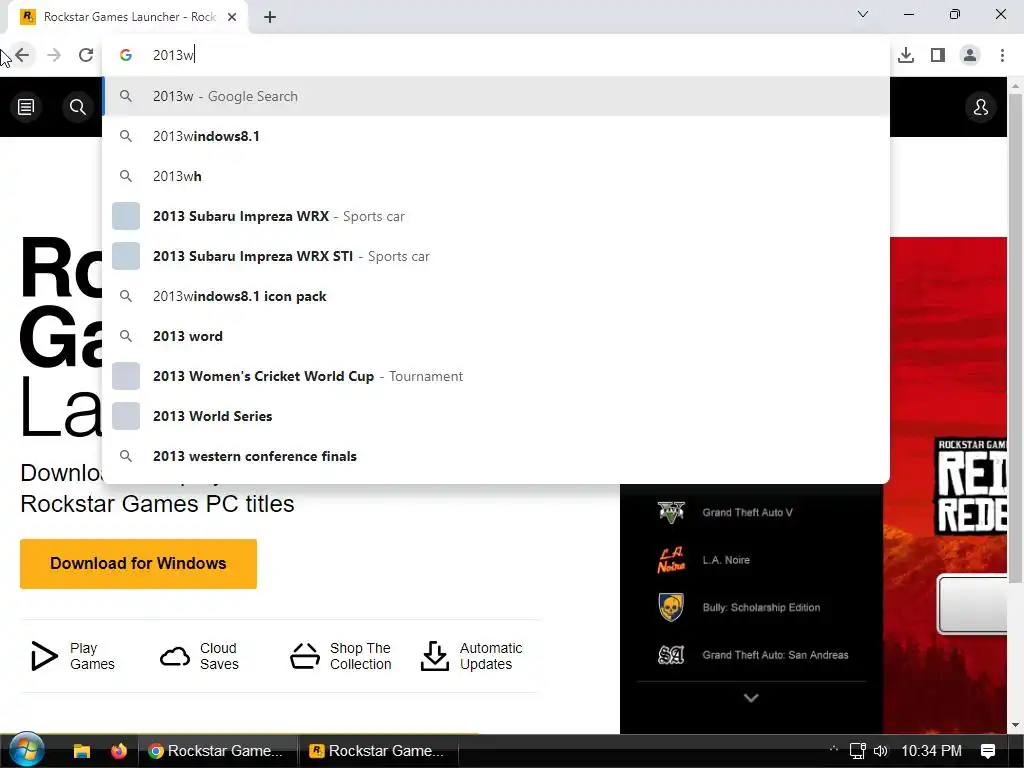
Task: Click 'Bully: Scholarship Edition' title text
Action: point(761,607)
